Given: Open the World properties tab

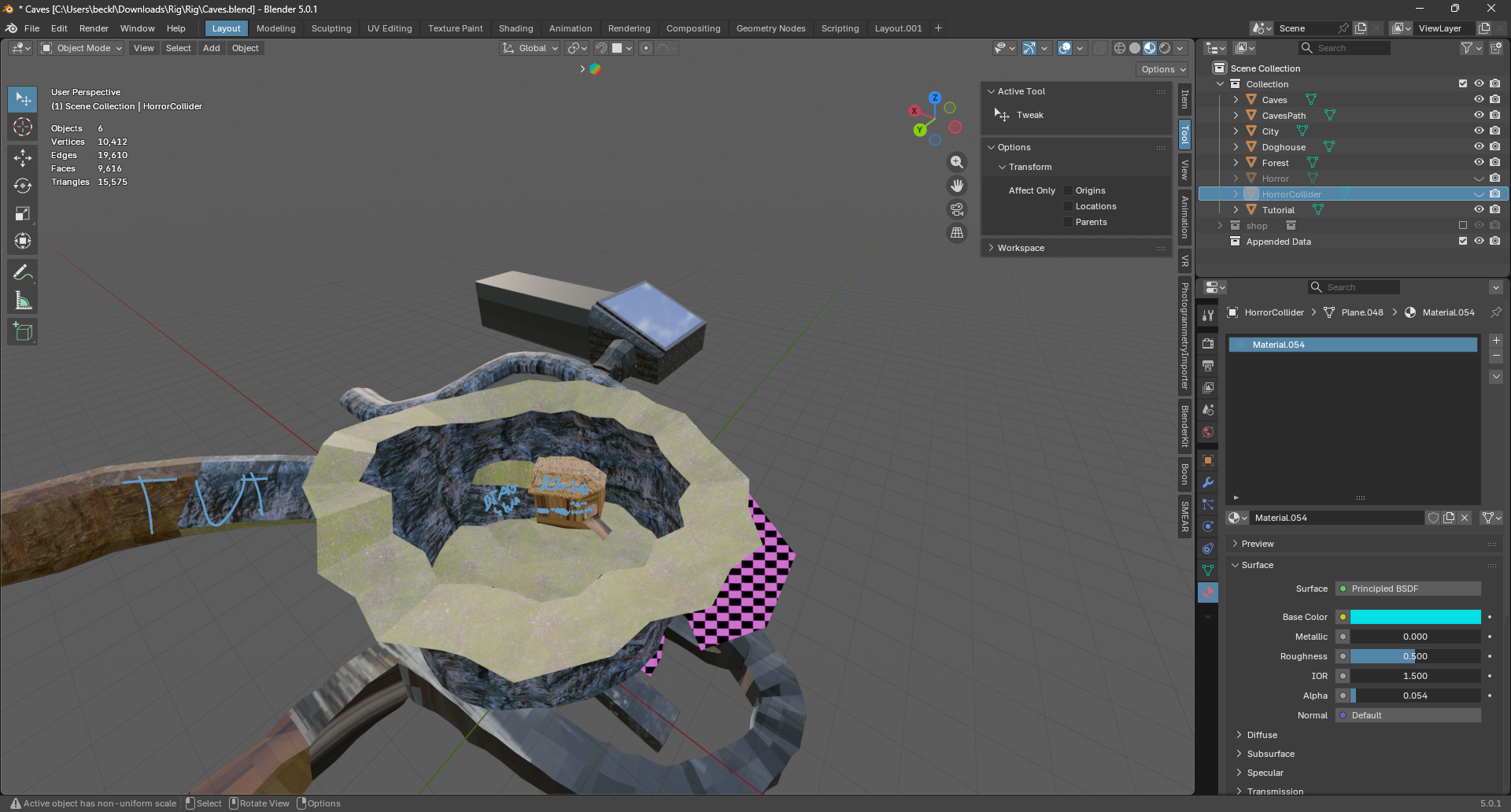Looking at the screenshot, I should [1208, 432].
